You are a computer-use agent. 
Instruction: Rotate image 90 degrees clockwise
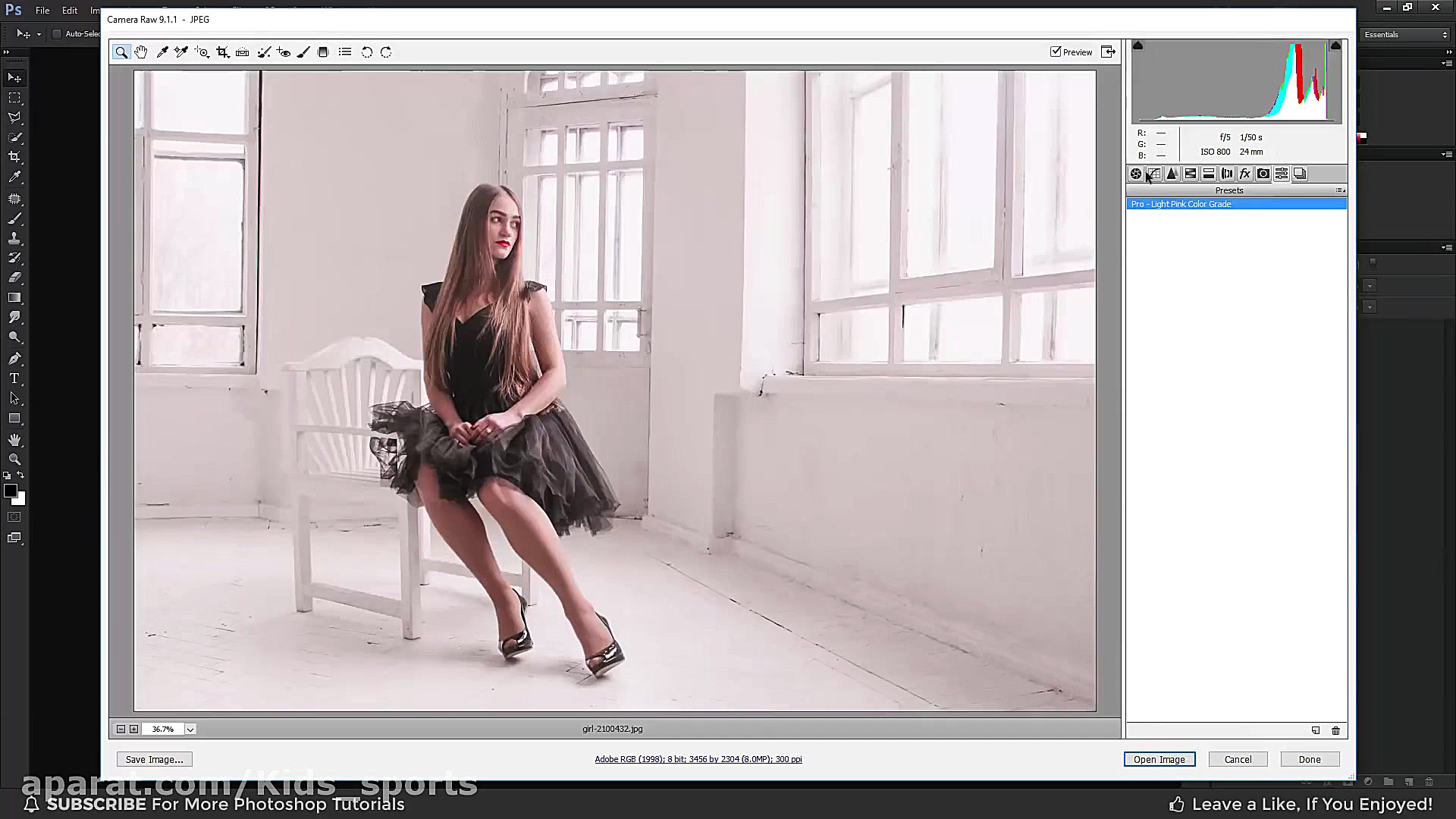386,52
